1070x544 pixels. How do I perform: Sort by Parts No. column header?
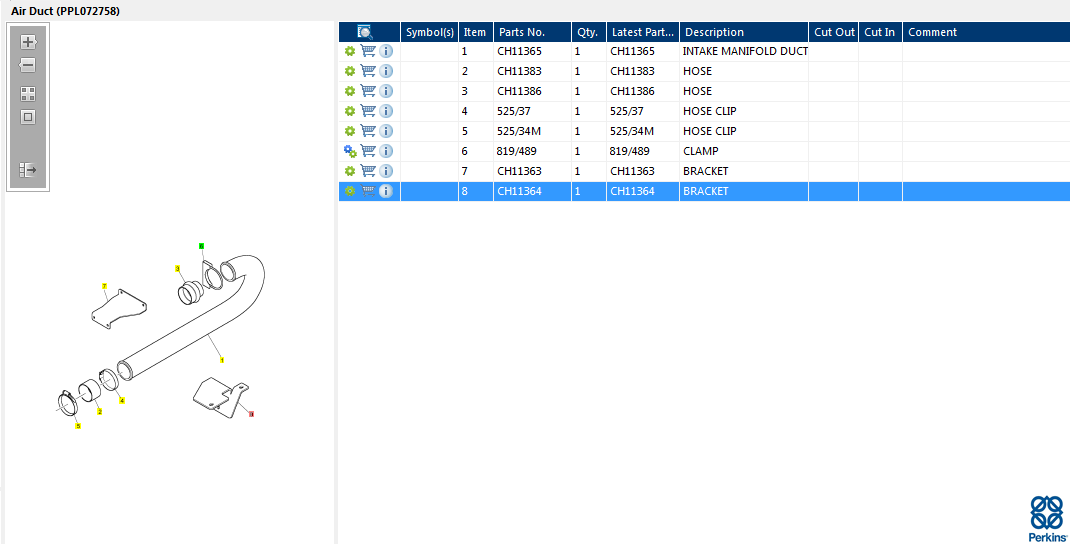pyautogui.click(x=532, y=32)
